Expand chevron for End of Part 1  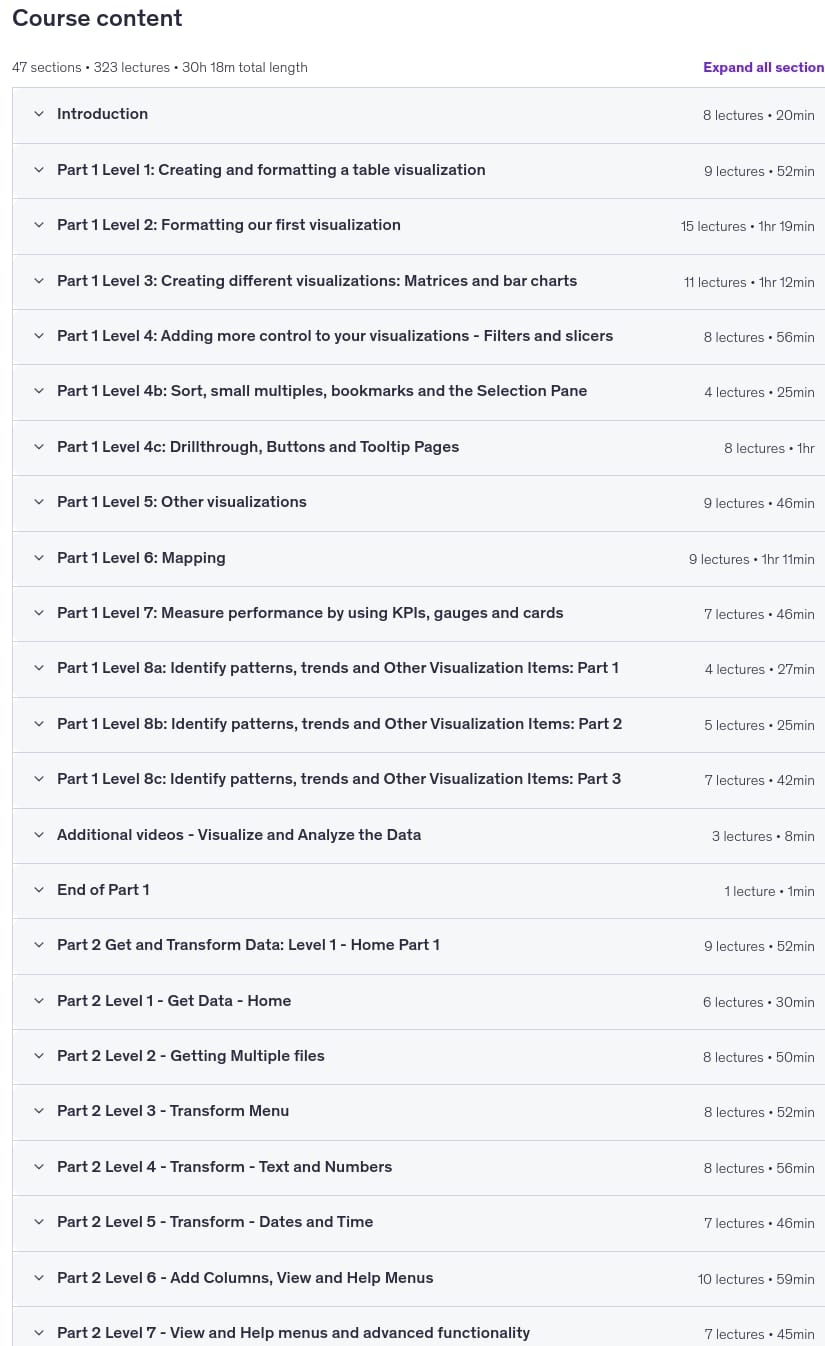[x=39, y=890]
